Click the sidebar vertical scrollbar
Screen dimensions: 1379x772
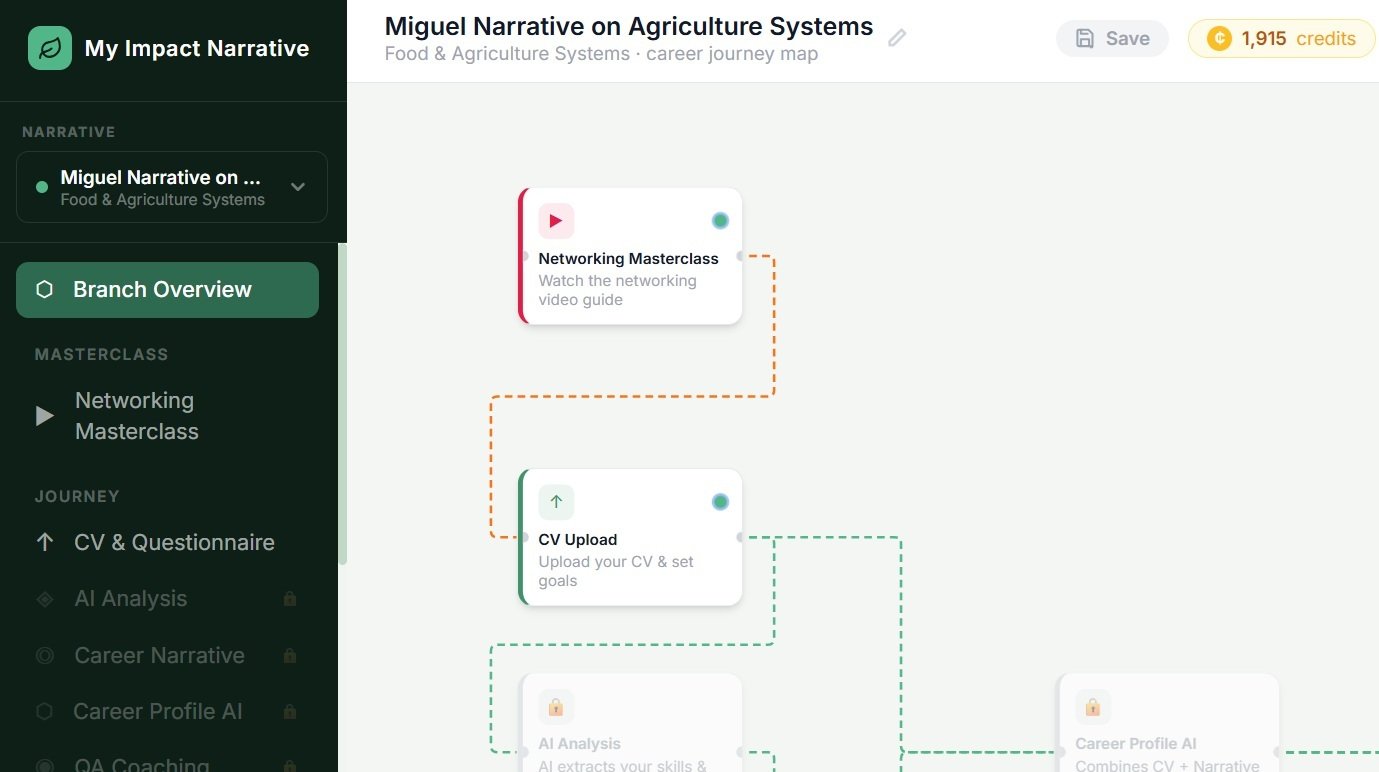pos(342,400)
